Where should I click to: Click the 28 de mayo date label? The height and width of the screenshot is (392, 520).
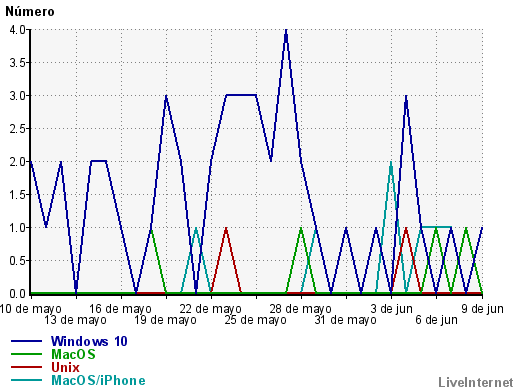pyautogui.click(x=300, y=309)
